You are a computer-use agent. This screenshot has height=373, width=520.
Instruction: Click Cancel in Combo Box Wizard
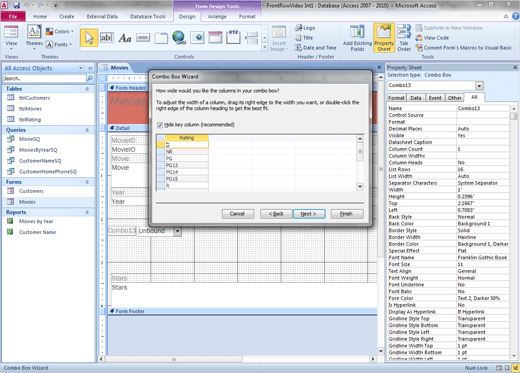click(x=237, y=214)
